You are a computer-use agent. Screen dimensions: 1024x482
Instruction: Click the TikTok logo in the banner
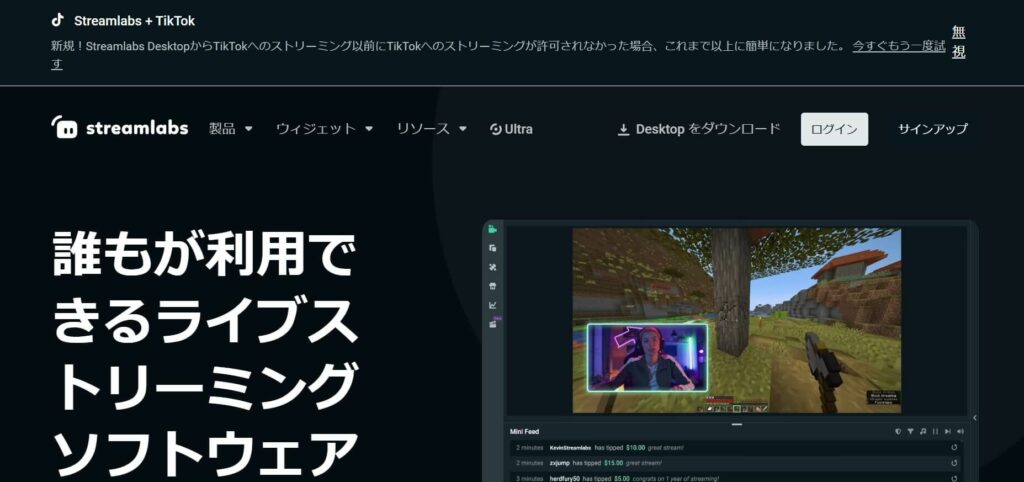(57, 20)
